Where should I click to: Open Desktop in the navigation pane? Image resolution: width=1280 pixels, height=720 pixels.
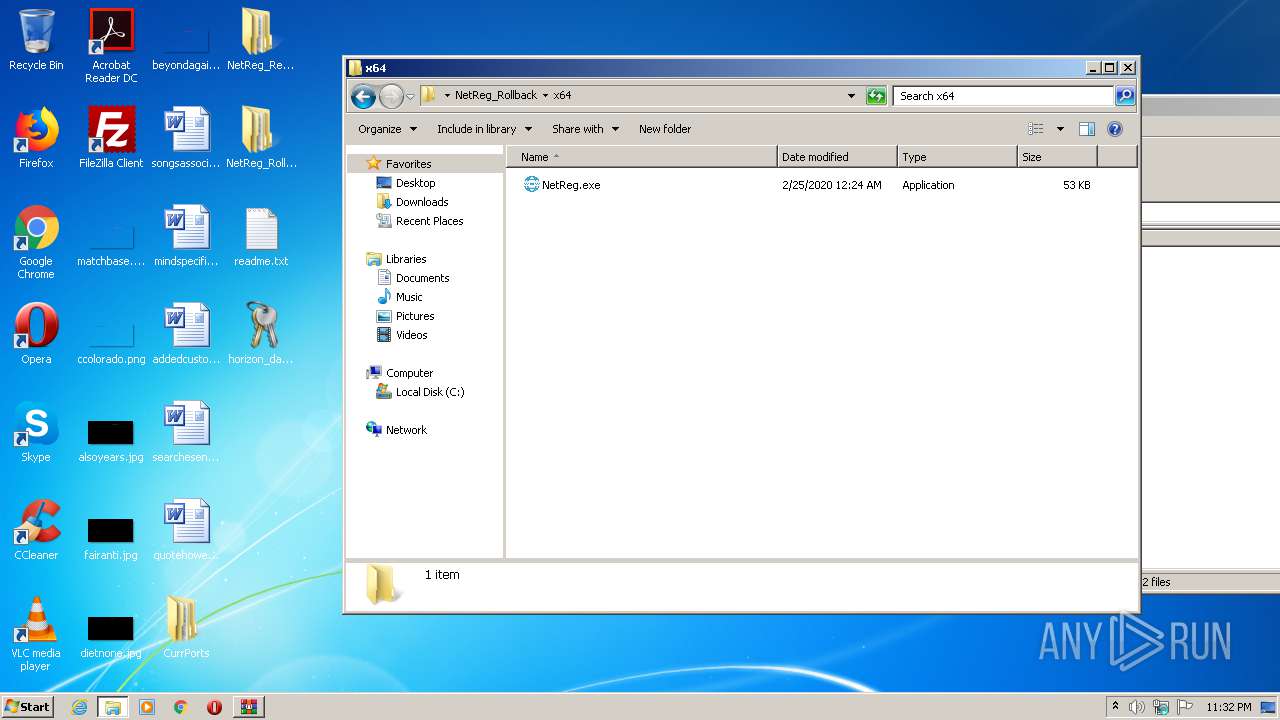(415, 183)
